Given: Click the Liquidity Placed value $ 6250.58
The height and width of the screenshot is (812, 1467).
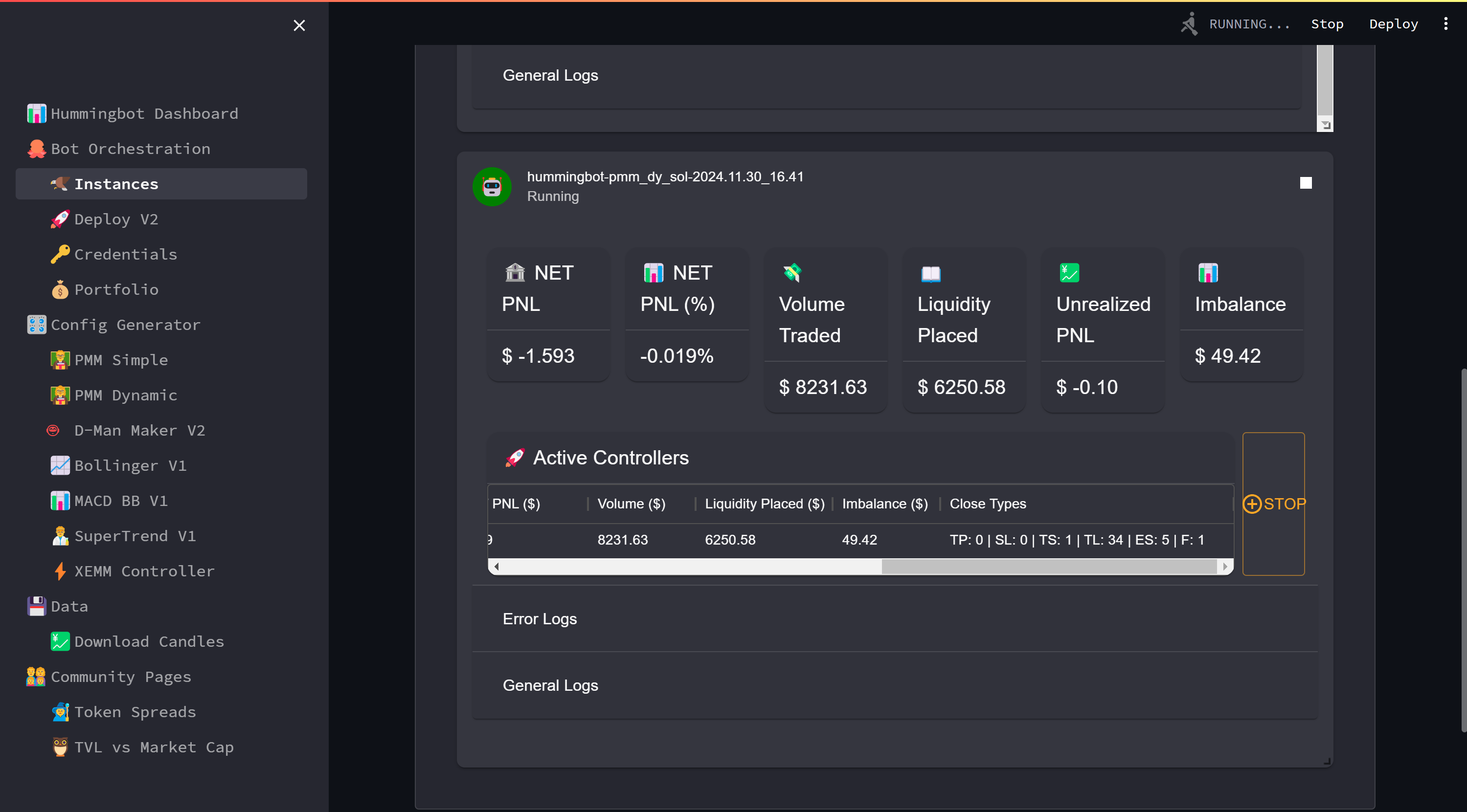Looking at the screenshot, I should tap(961, 388).
